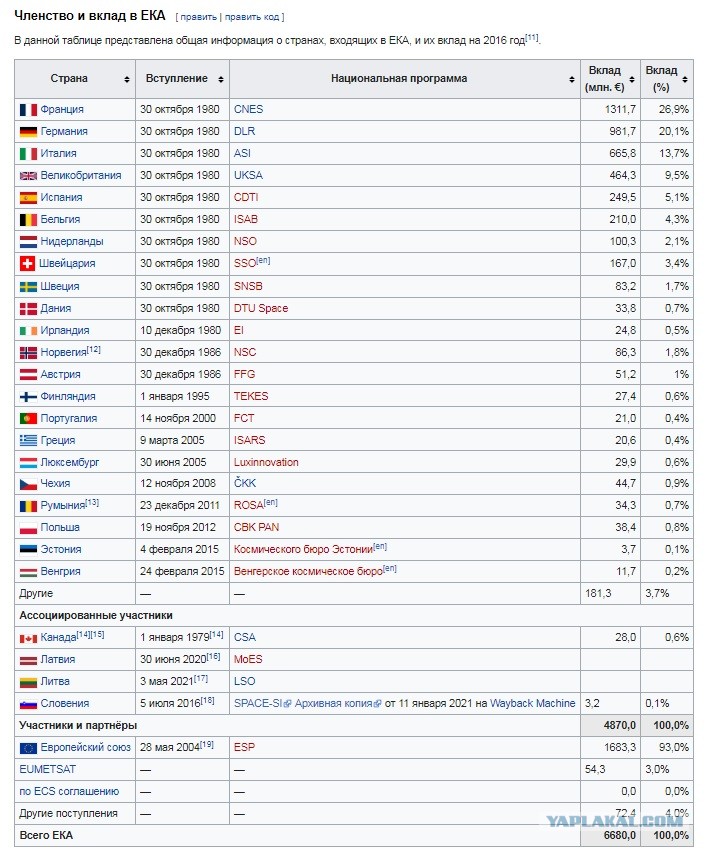Sort by Вклад (%) column arrows
Image resolution: width=709 pixels, height=851 pixels.
685,79
